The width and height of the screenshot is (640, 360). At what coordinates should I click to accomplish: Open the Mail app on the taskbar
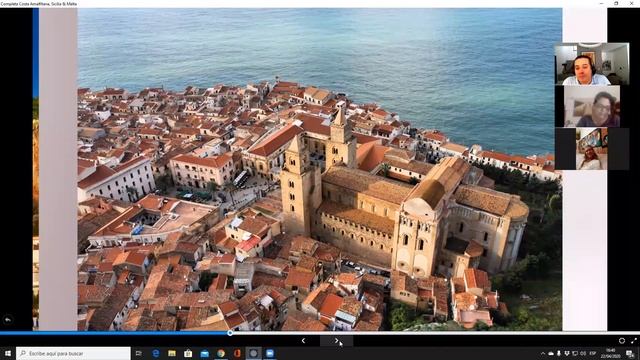(x=204, y=353)
